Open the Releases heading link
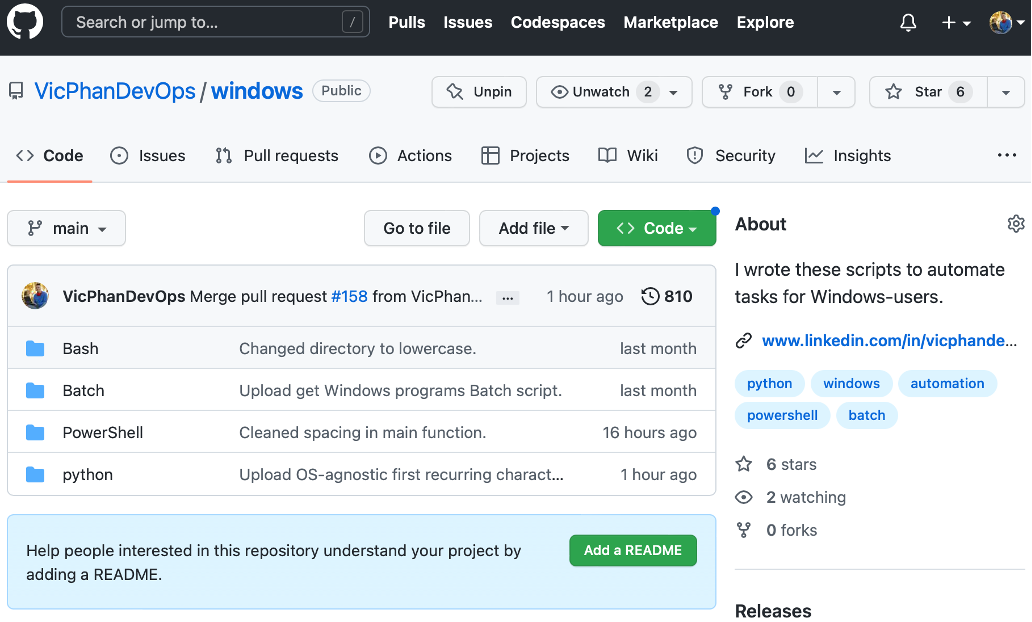The width and height of the screenshot is (1032, 622). (x=773, y=611)
